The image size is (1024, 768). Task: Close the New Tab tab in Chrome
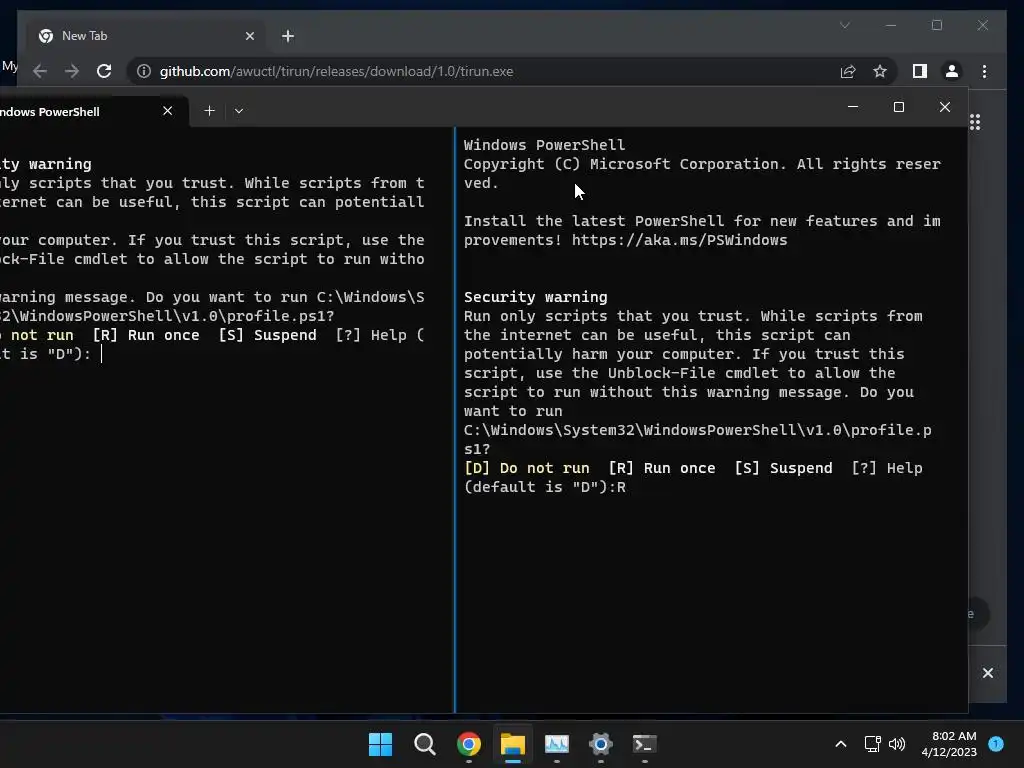click(249, 36)
